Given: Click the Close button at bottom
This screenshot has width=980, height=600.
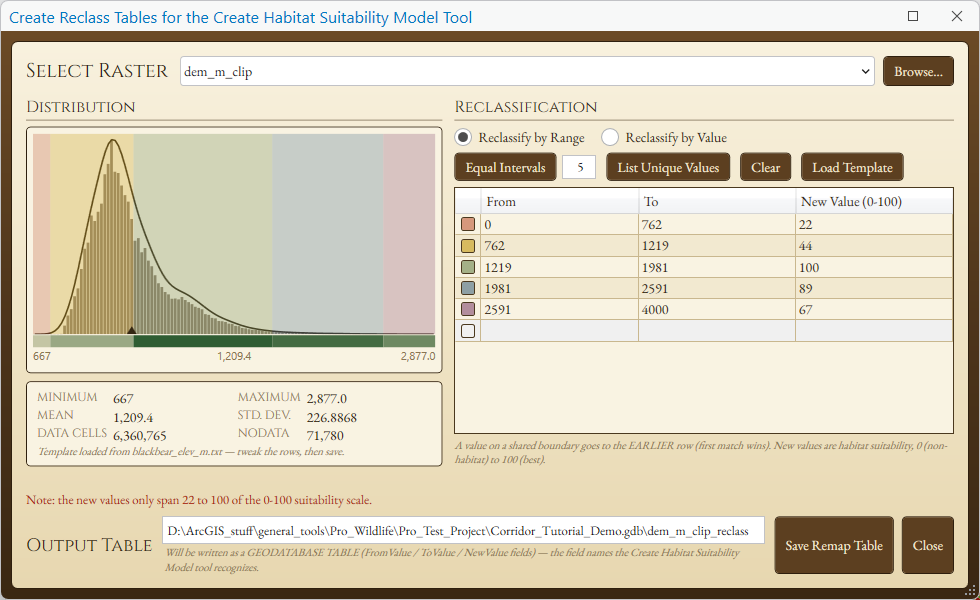Looking at the screenshot, I should pos(928,545).
